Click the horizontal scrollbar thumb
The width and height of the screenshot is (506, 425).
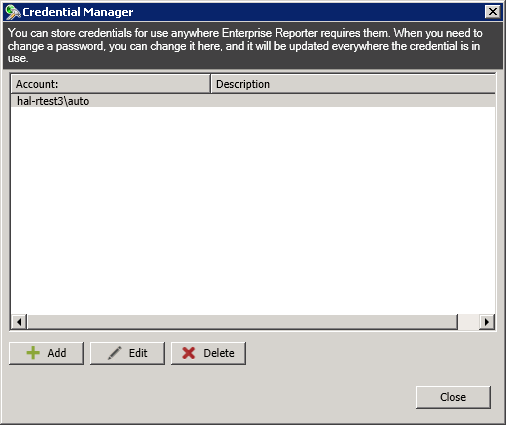pos(243,322)
